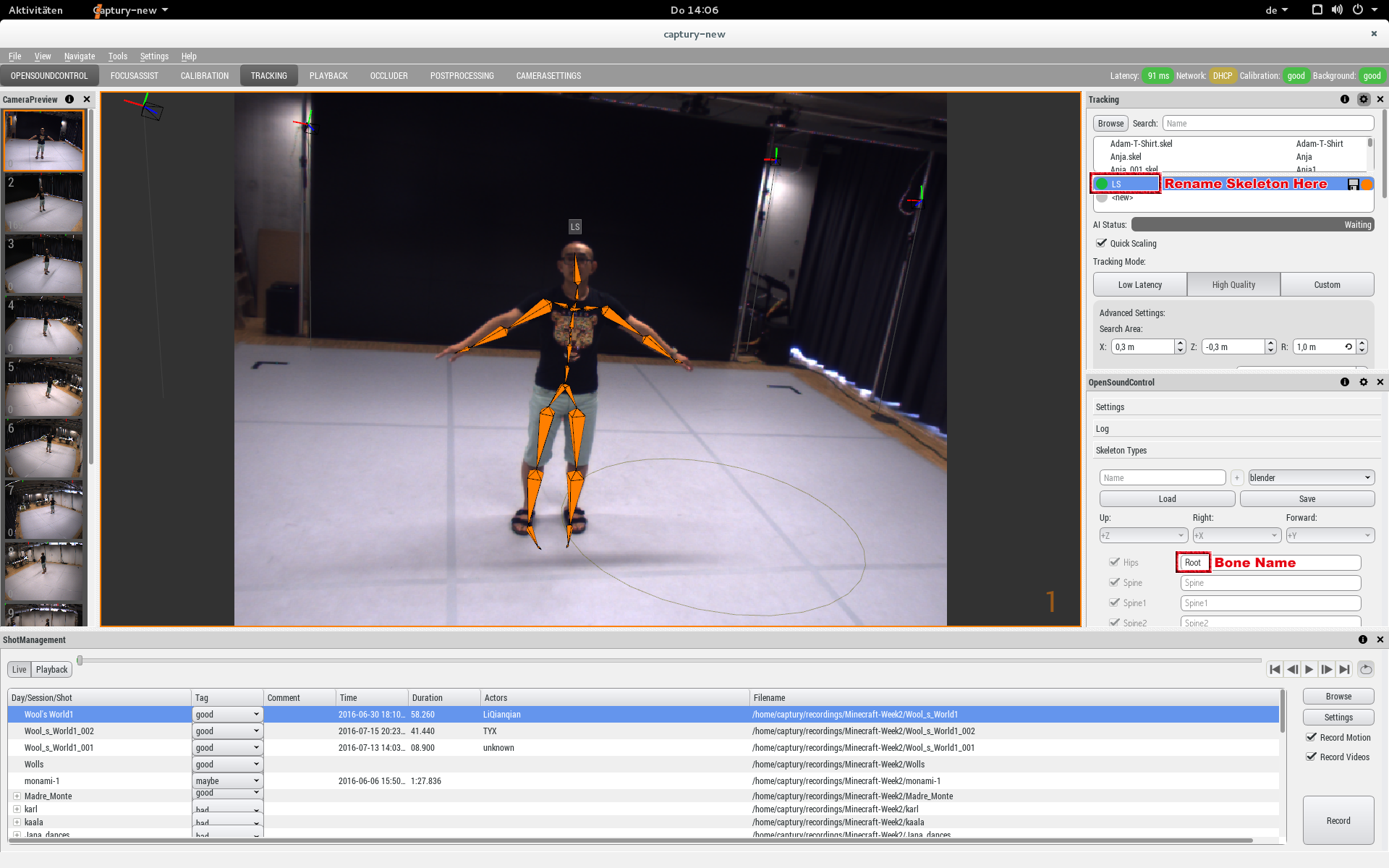Click the AI Status progress bar
This screenshot has height=868, width=1389.
tap(1252, 224)
